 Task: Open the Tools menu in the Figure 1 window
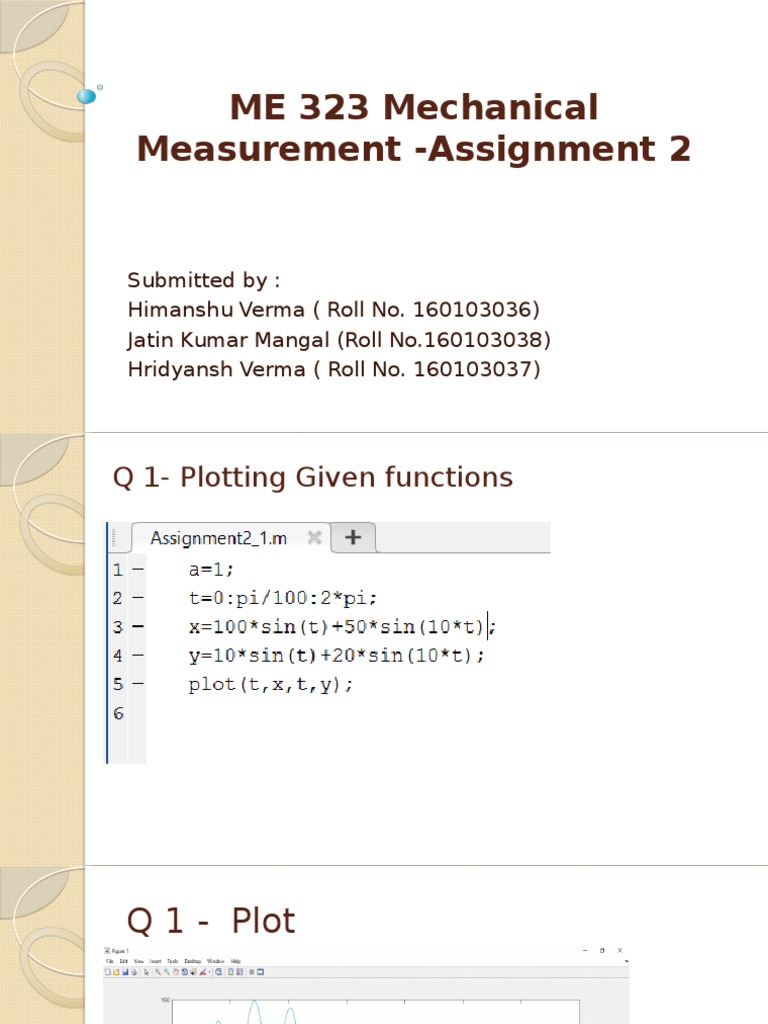(x=172, y=961)
